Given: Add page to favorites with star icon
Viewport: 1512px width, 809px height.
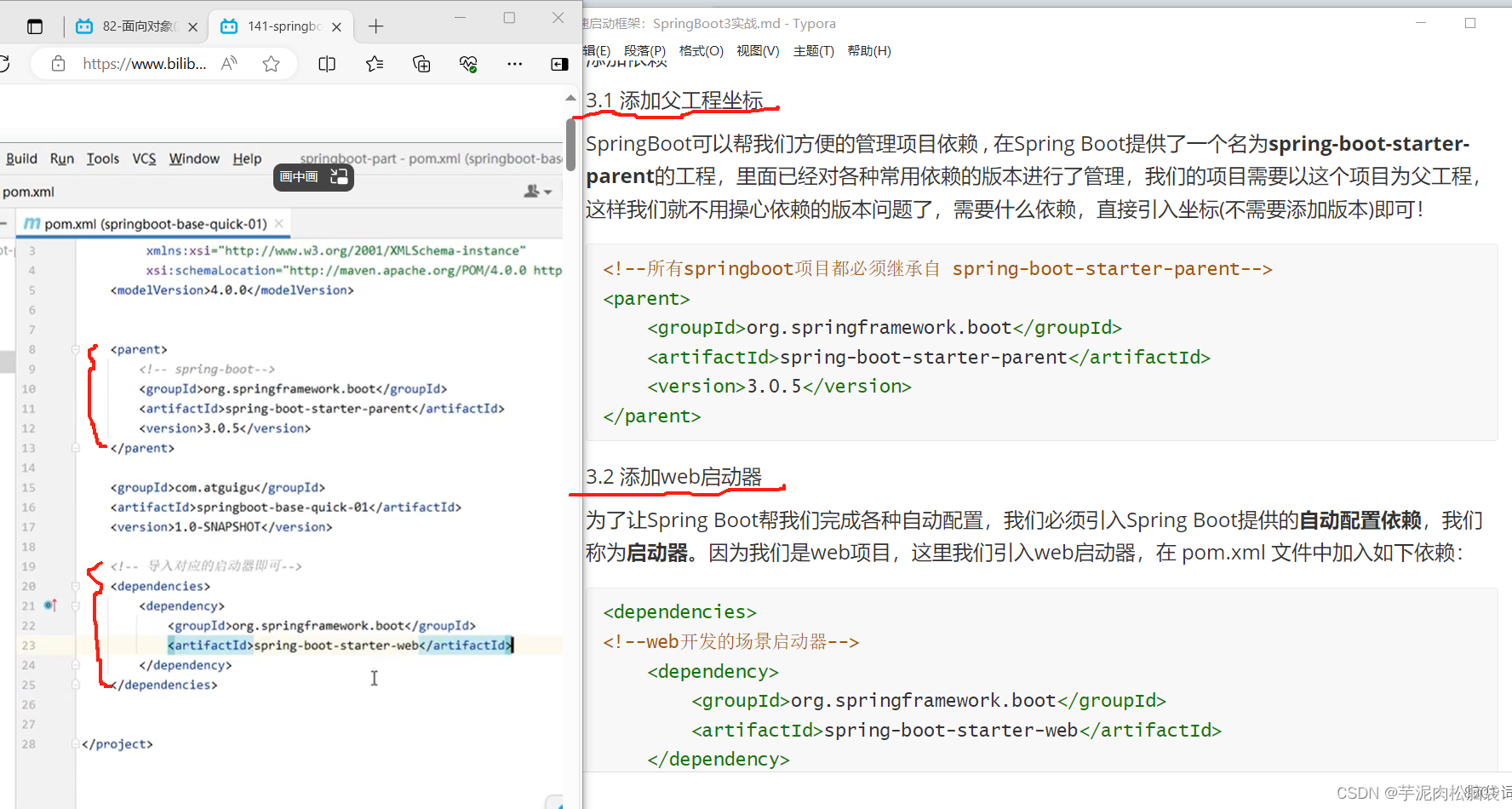Looking at the screenshot, I should coord(271,64).
